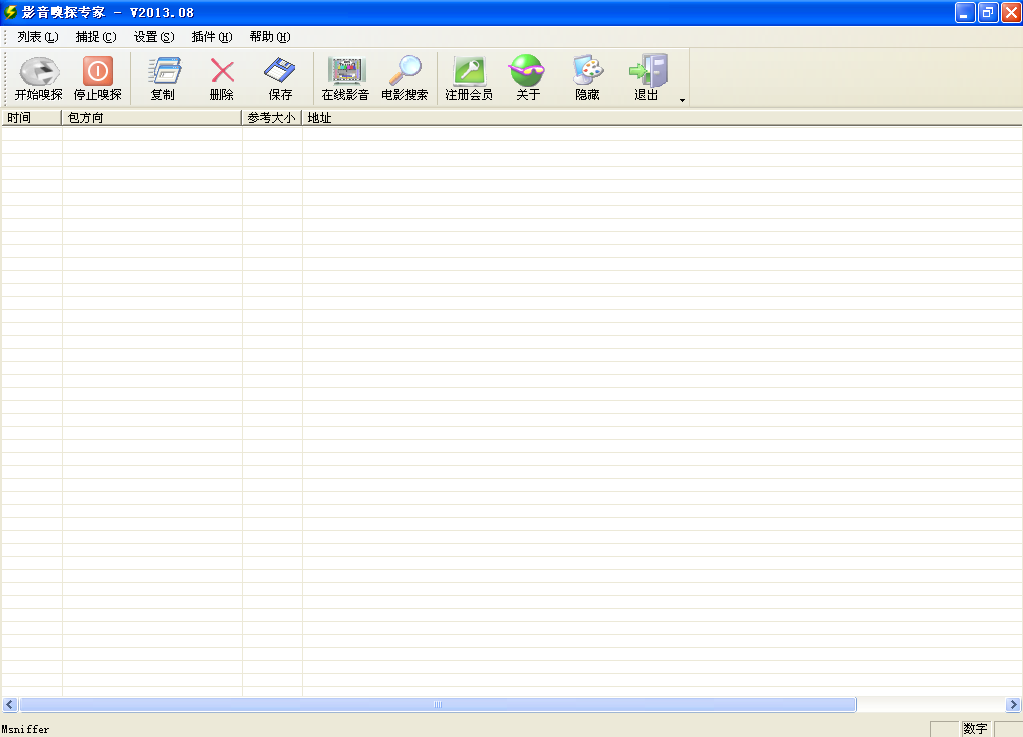Minimize the 影音嗅探专家 window
1023x737 pixels.
pos(965,12)
